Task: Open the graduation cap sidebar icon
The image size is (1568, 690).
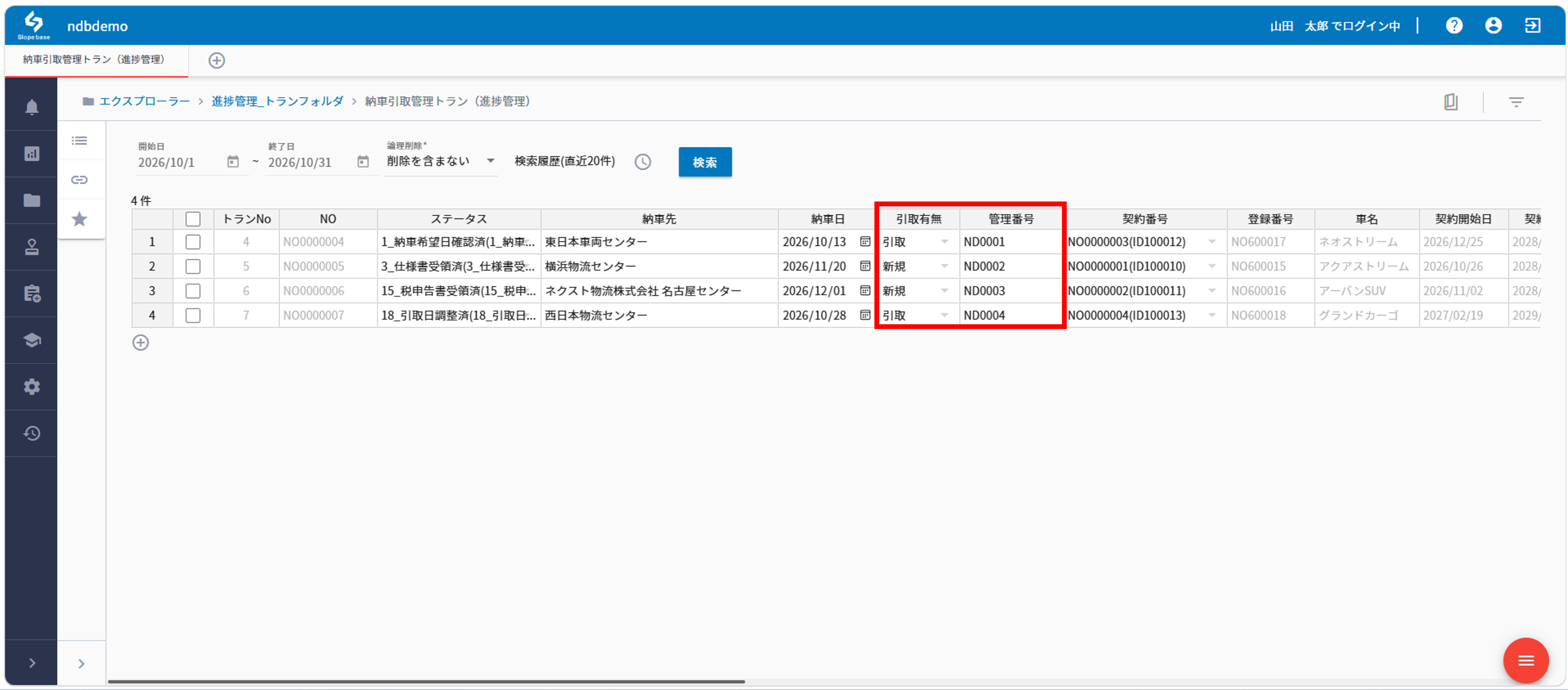Action: click(x=31, y=340)
